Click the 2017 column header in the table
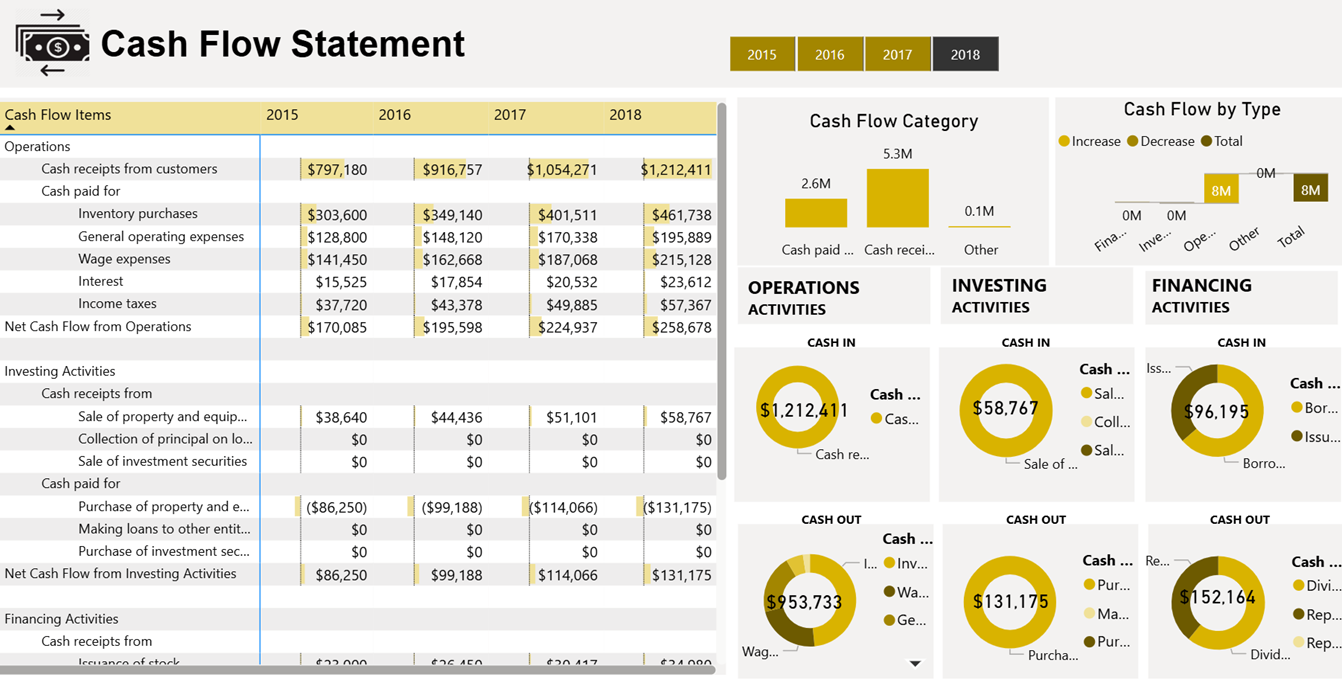 click(x=510, y=115)
